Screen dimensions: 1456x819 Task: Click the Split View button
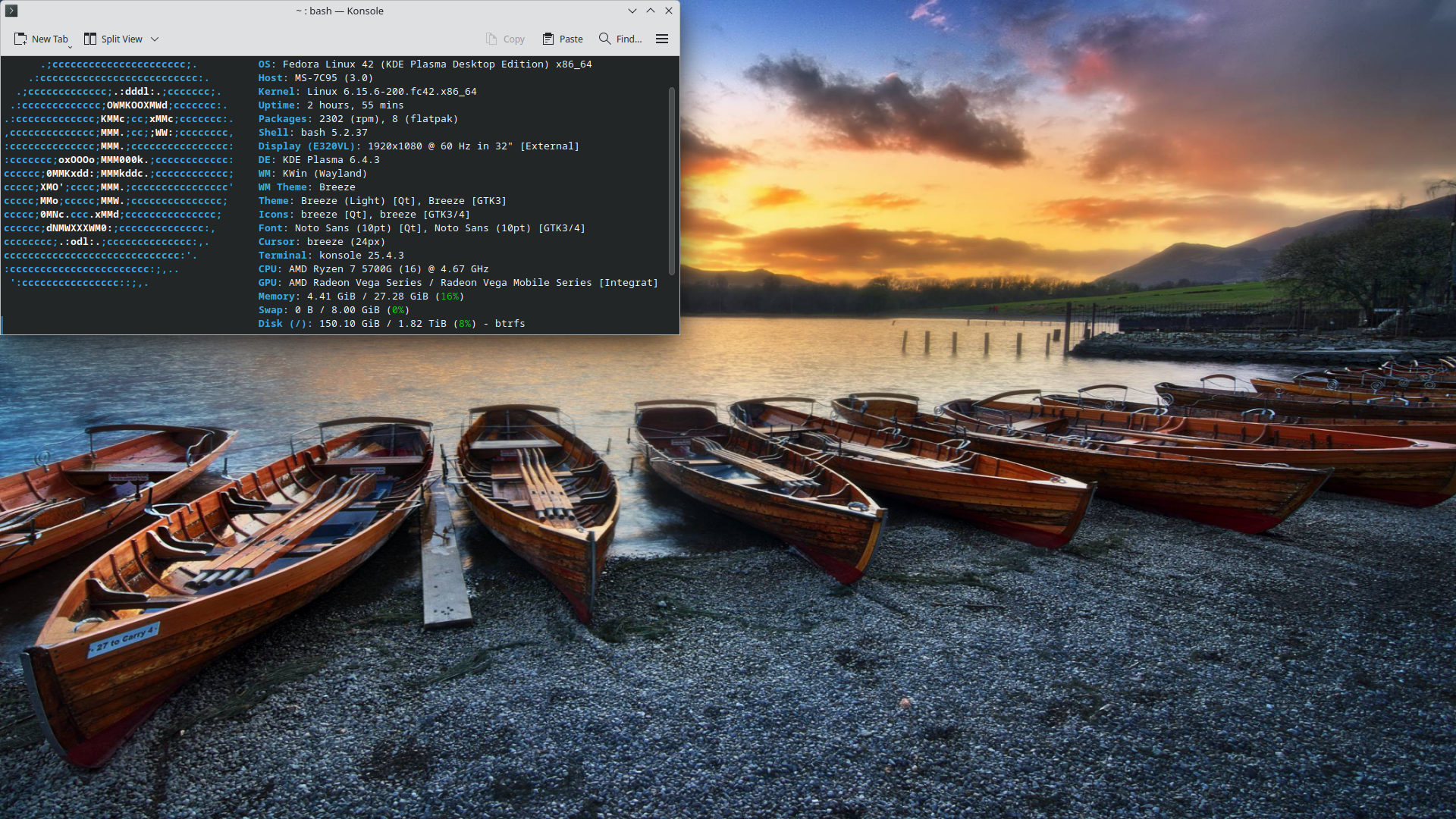click(x=114, y=39)
